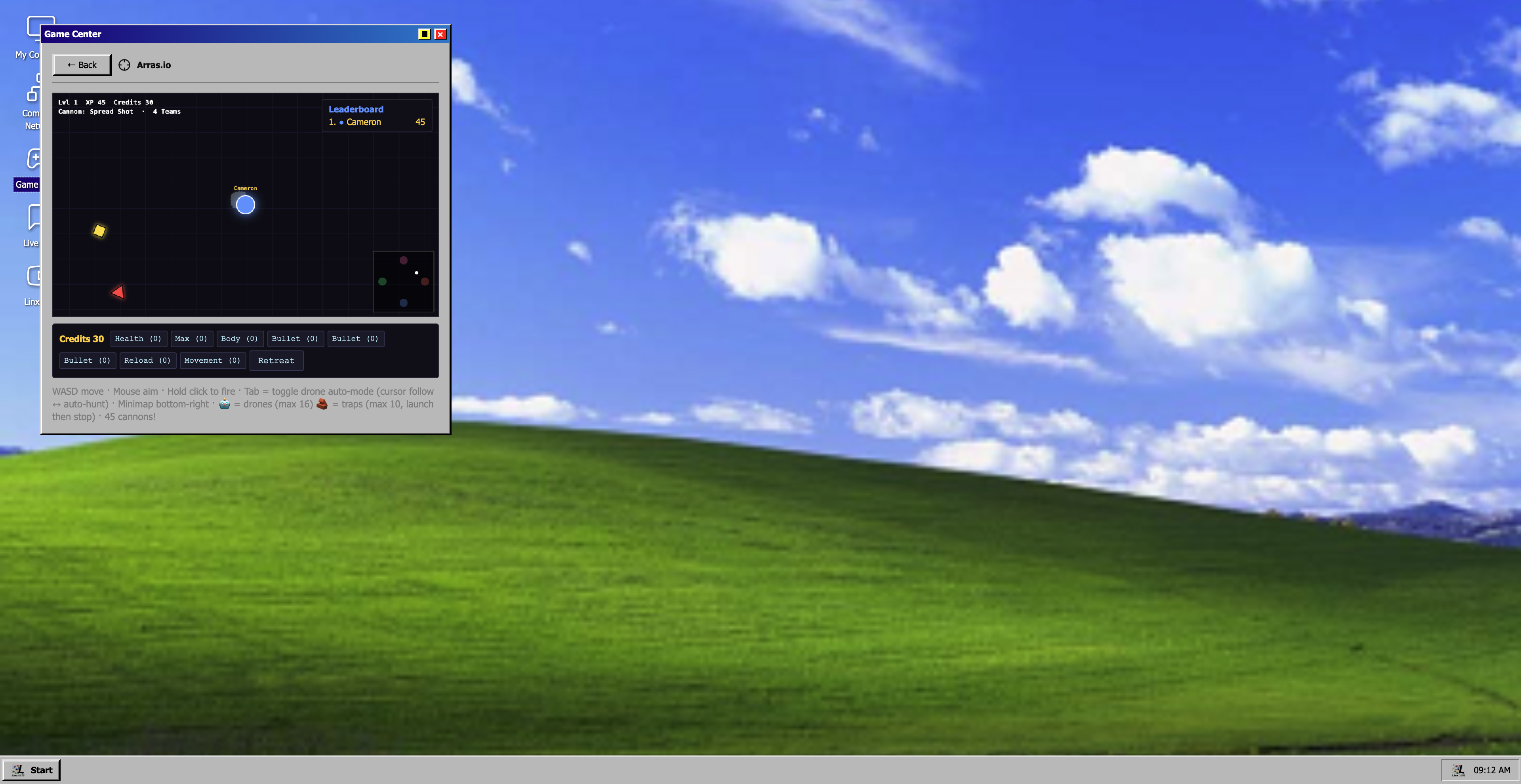
Task: Click the Lvl 1 XP 45 status line
Action: pos(106,102)
